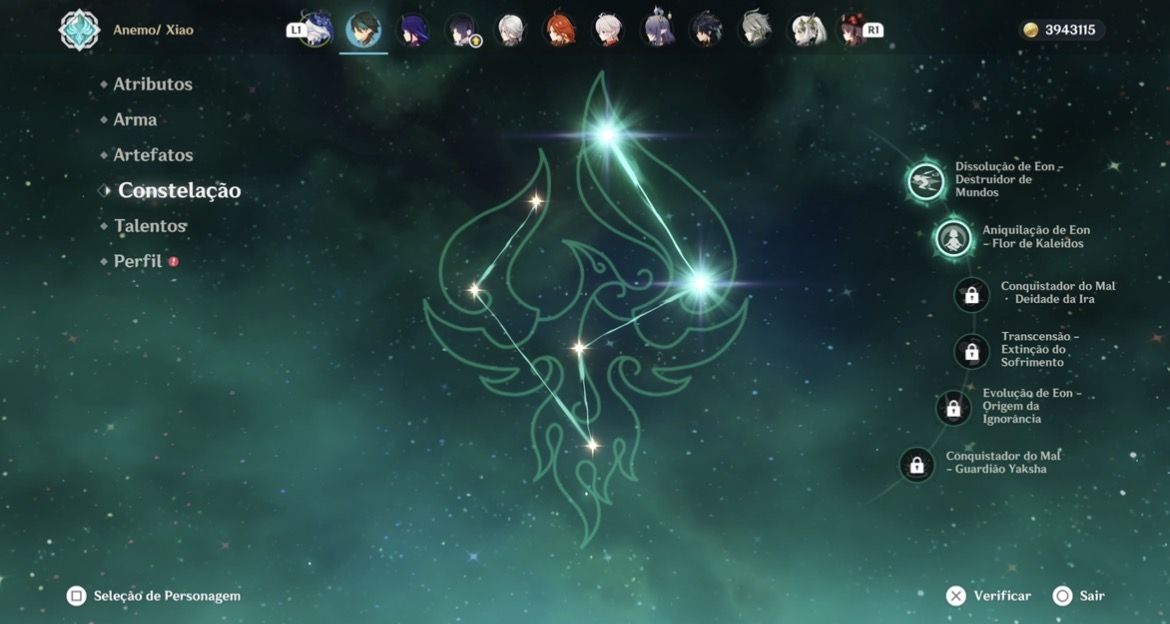Image resolution: width=1170 pixels, height=624 pixels.
Task: Open locked Evolução de Eon – Origem da Ignorância node
Action: pos(954,408)
